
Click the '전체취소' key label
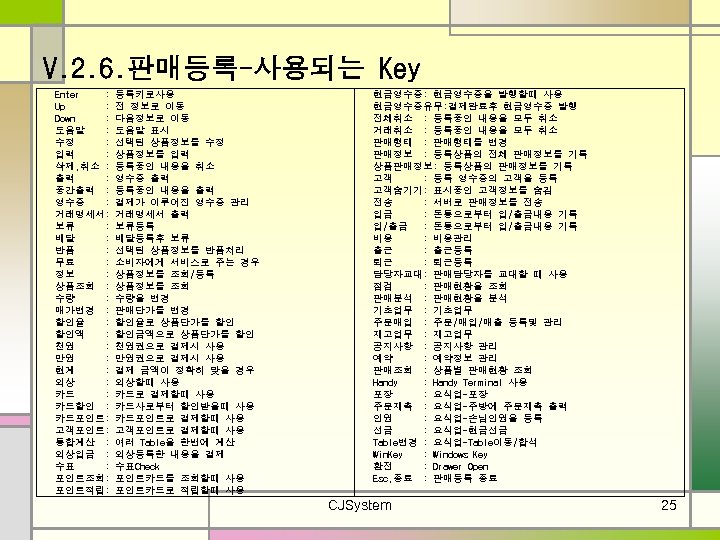click(x=393, y=118)
